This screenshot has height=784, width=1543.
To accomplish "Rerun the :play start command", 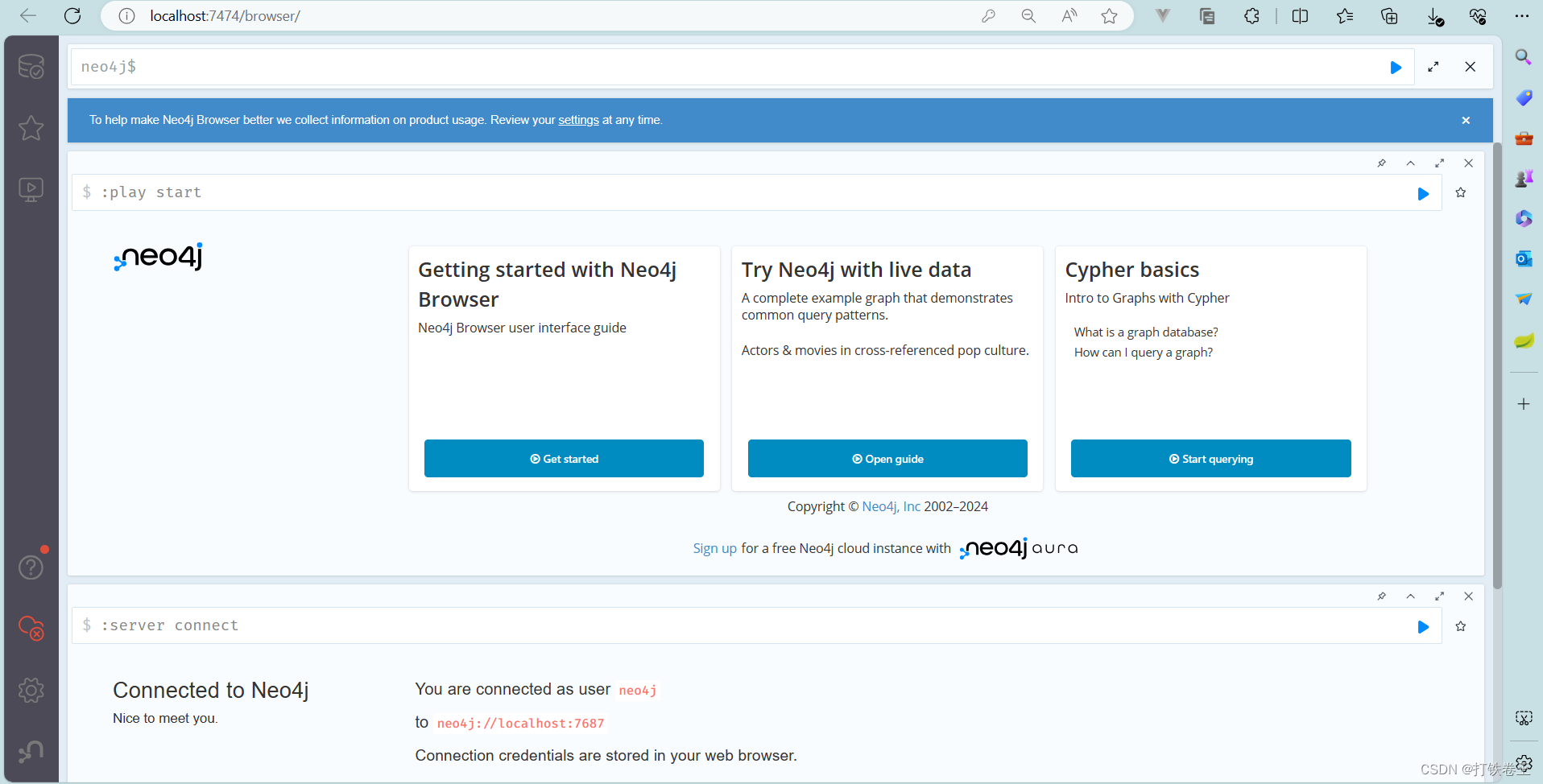I will [1423, 193].
